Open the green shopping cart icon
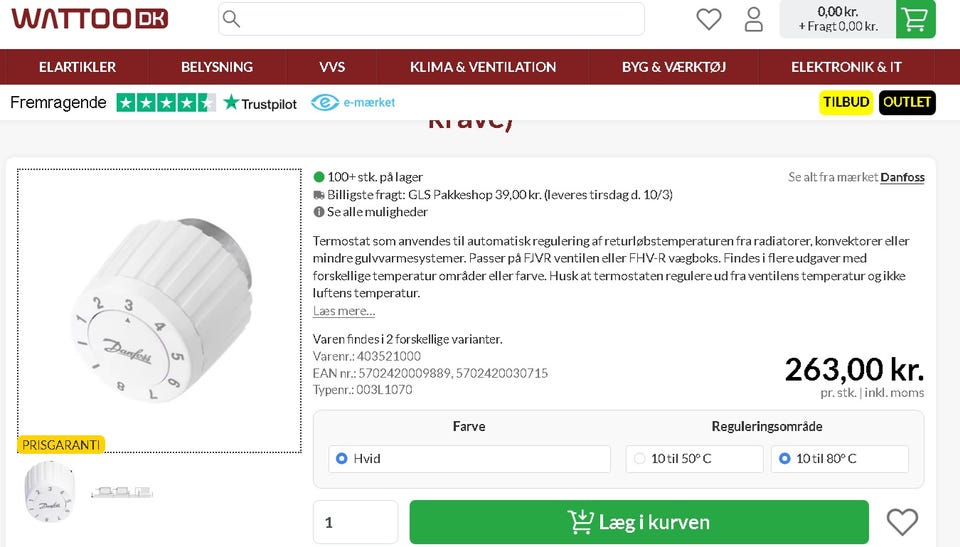 (915, 19)
